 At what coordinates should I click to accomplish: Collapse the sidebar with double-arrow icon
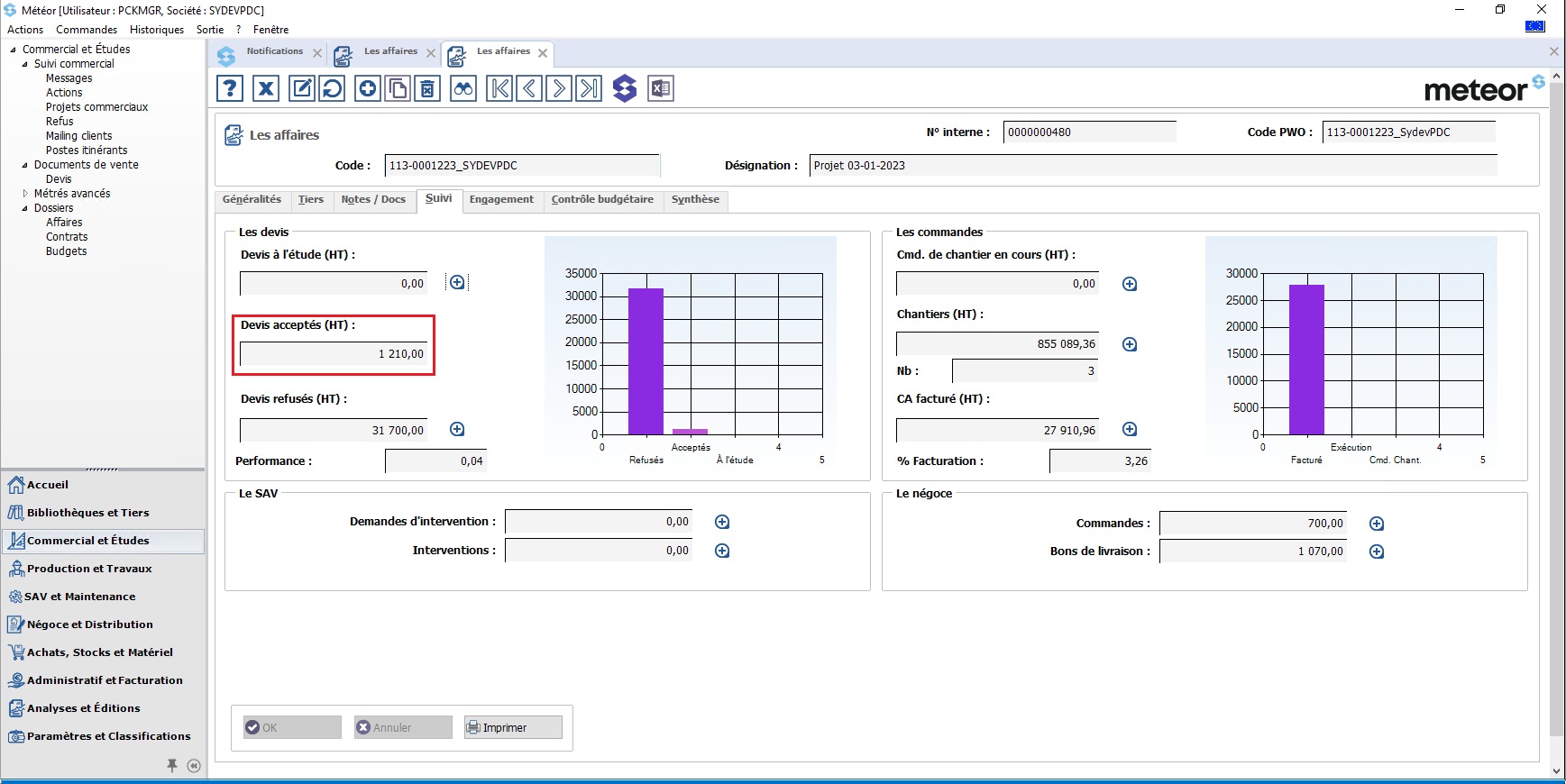pos(194,766)
